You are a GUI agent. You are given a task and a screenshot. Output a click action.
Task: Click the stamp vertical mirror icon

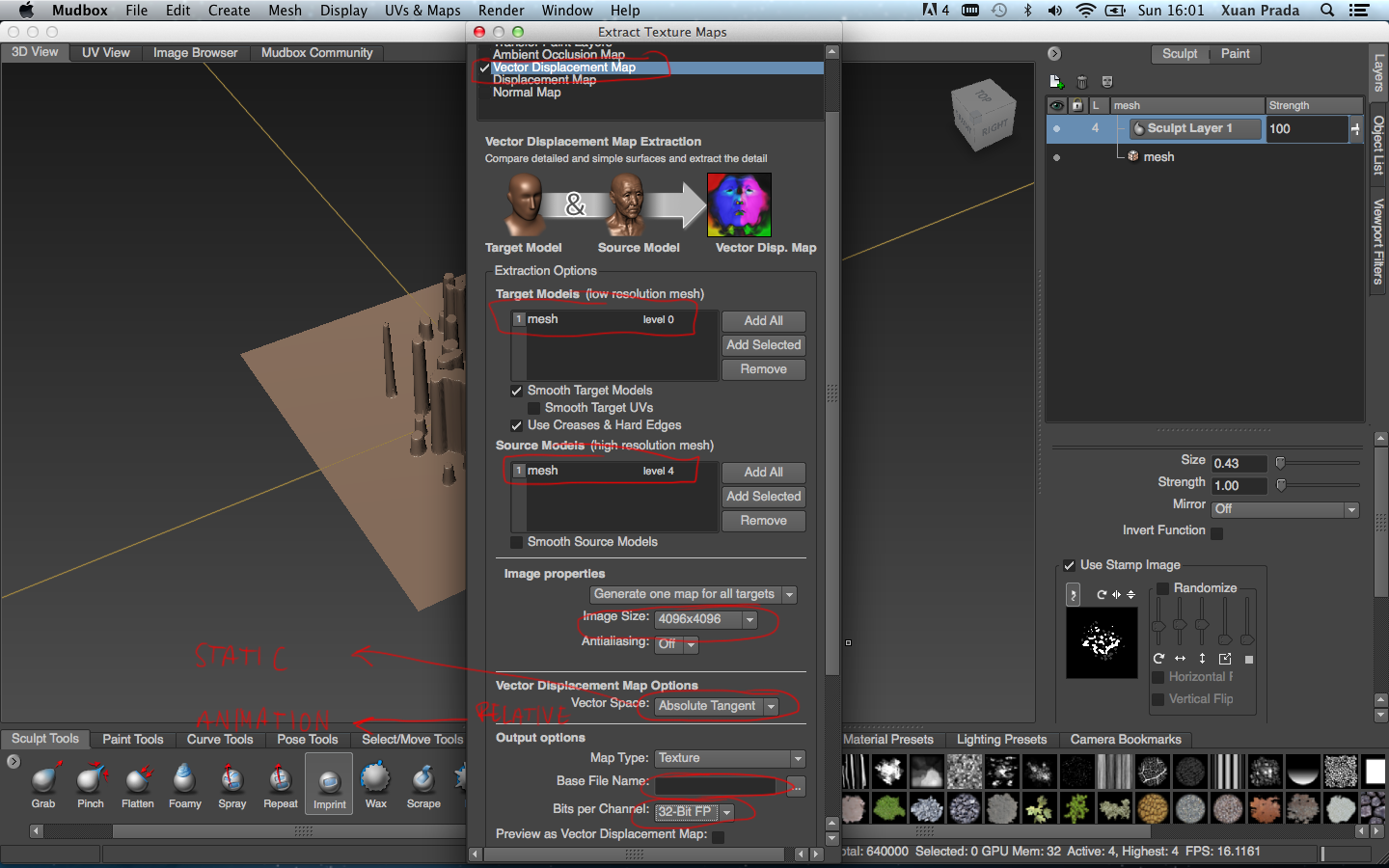coord(1130,595)
